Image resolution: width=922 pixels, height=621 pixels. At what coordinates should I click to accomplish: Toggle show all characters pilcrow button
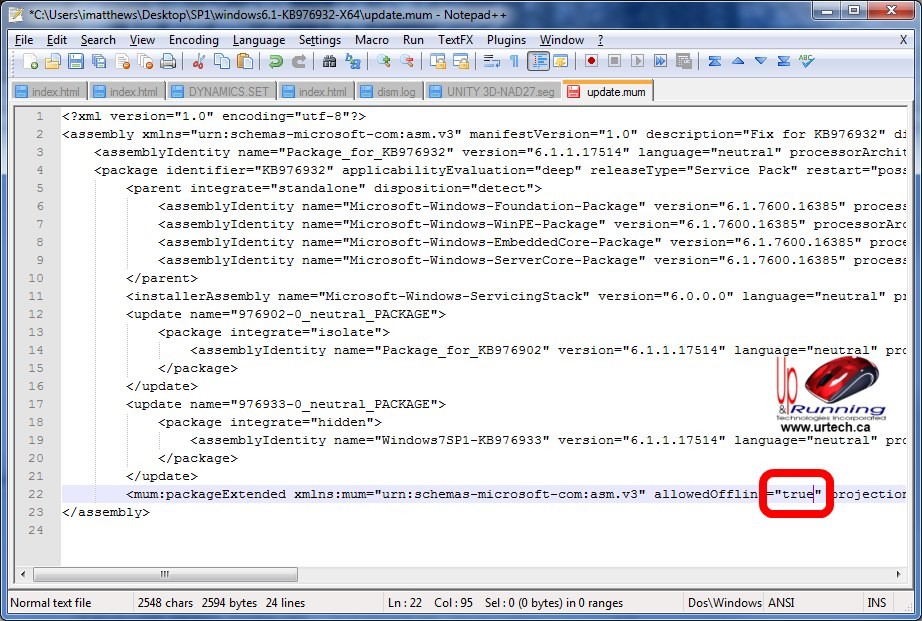click(x=514, y=62)
